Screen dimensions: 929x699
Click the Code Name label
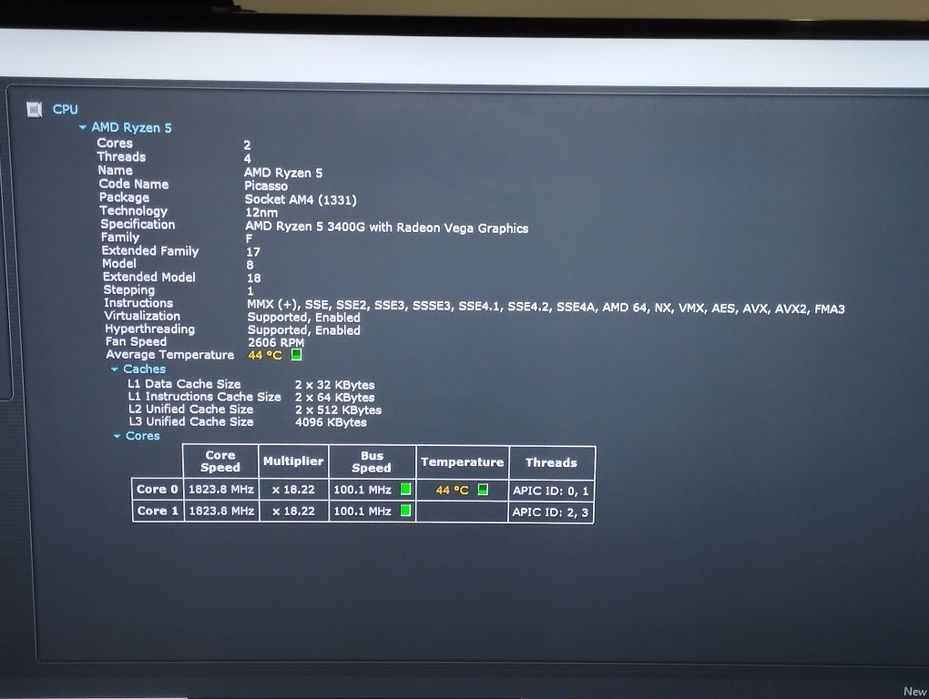pos(134,184)
